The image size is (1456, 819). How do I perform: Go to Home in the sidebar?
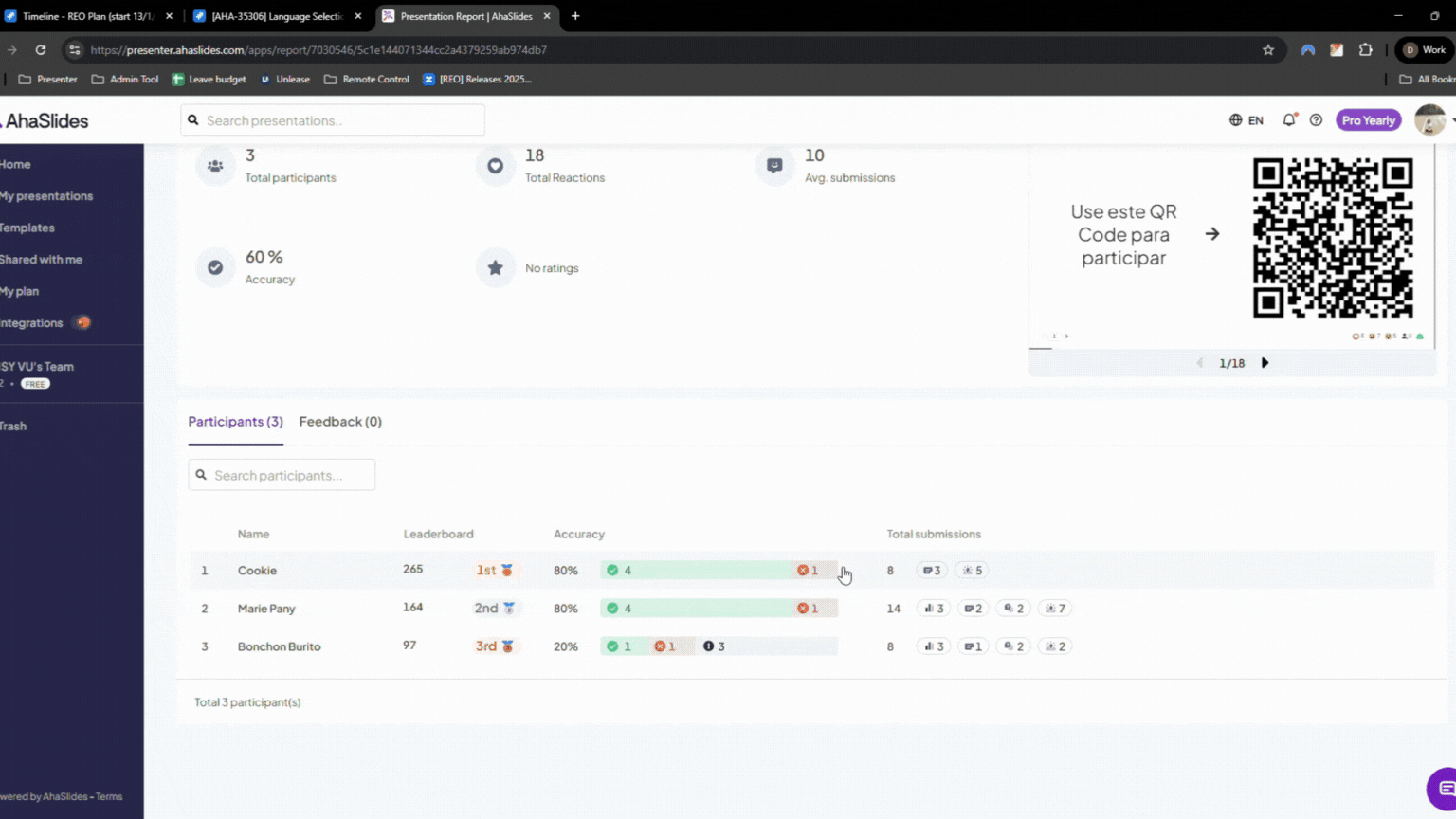click(x=15, y=164)
